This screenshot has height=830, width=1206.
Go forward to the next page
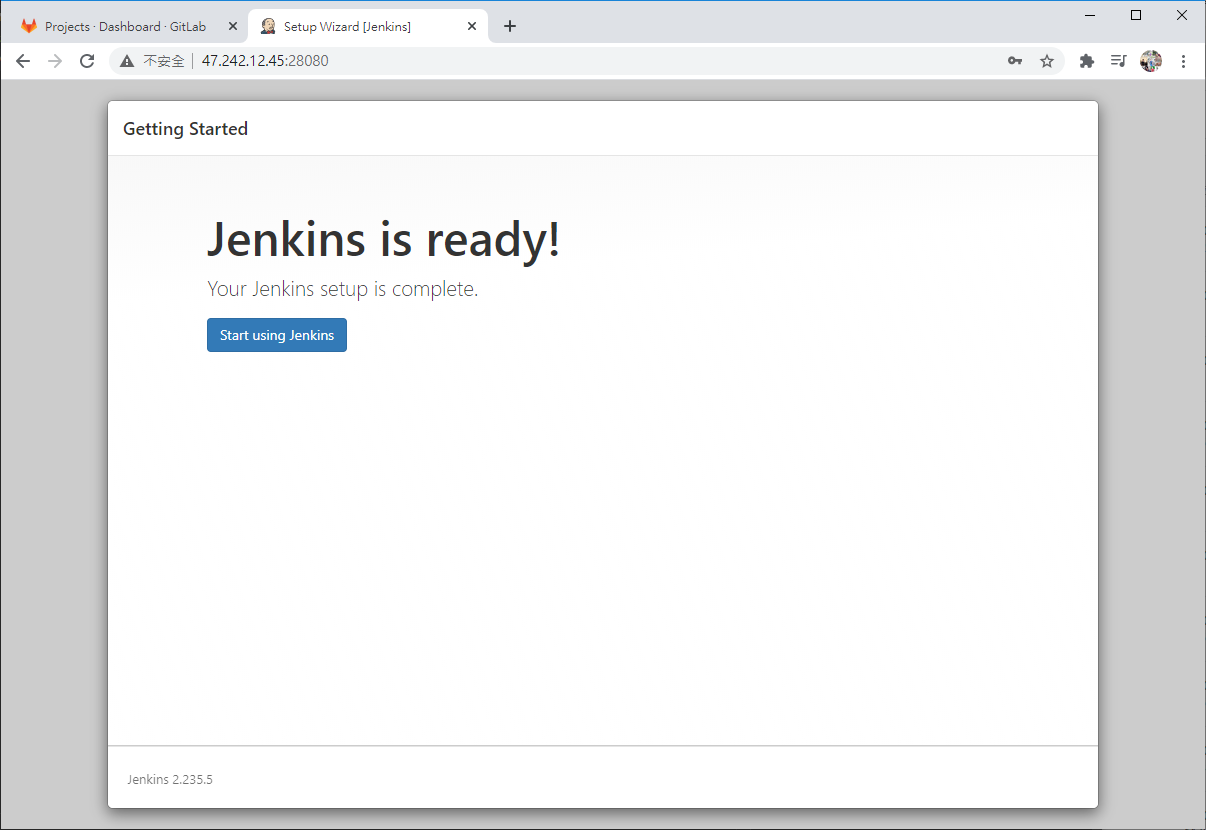[55, 61]
